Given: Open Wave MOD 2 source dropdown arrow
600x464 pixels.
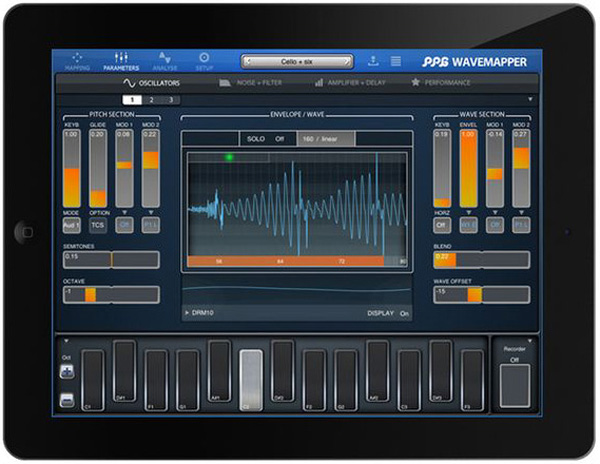Looking at the screenshot, I should [521, 212].
